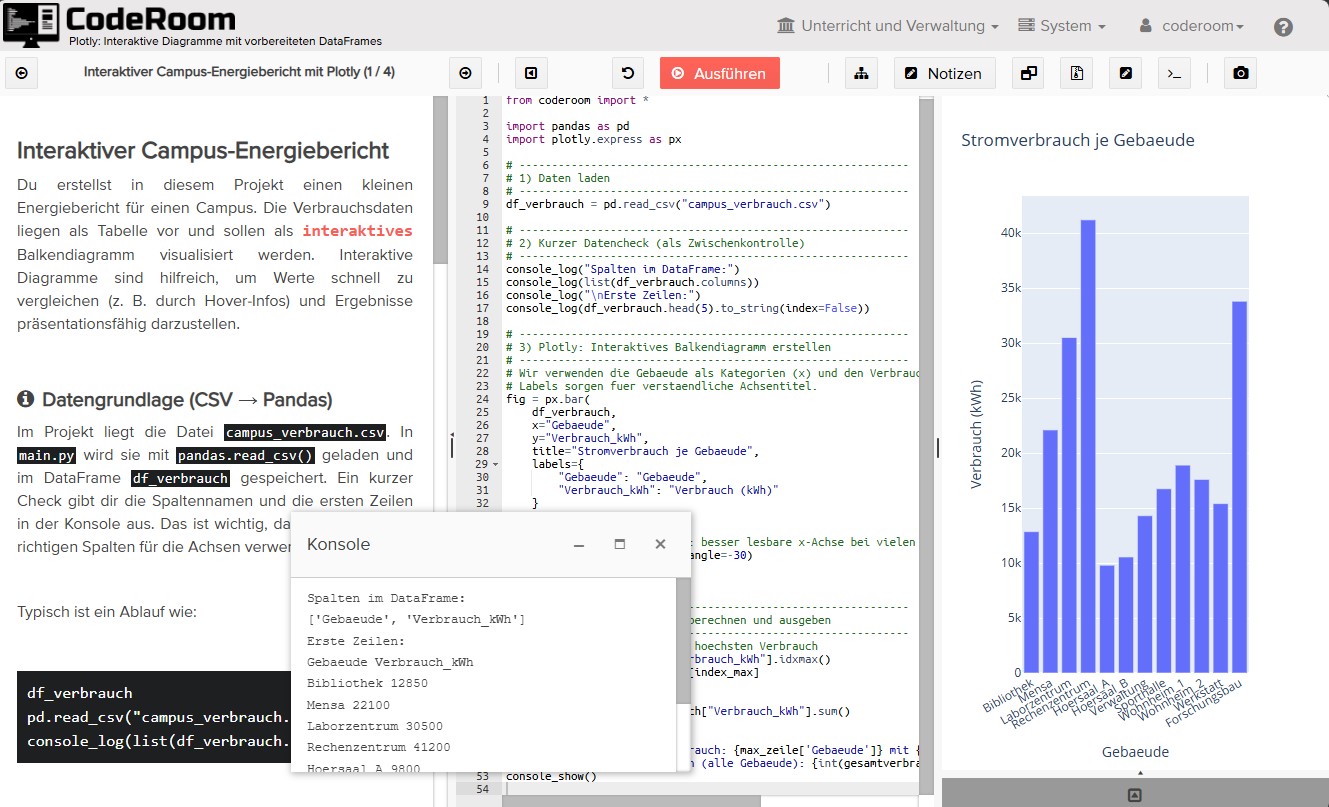Open the help question mark icon
The height and width of the screenshot is (807, 1329).
coord(1284,27)
